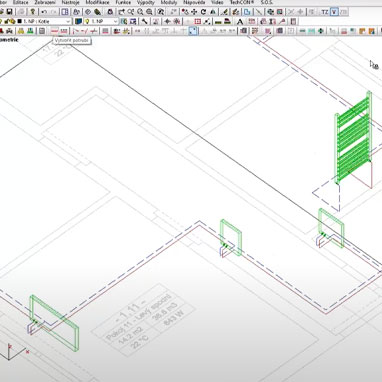Click the rotate view circular arrow icon
The image size is (382, 382).
point(203,12)
